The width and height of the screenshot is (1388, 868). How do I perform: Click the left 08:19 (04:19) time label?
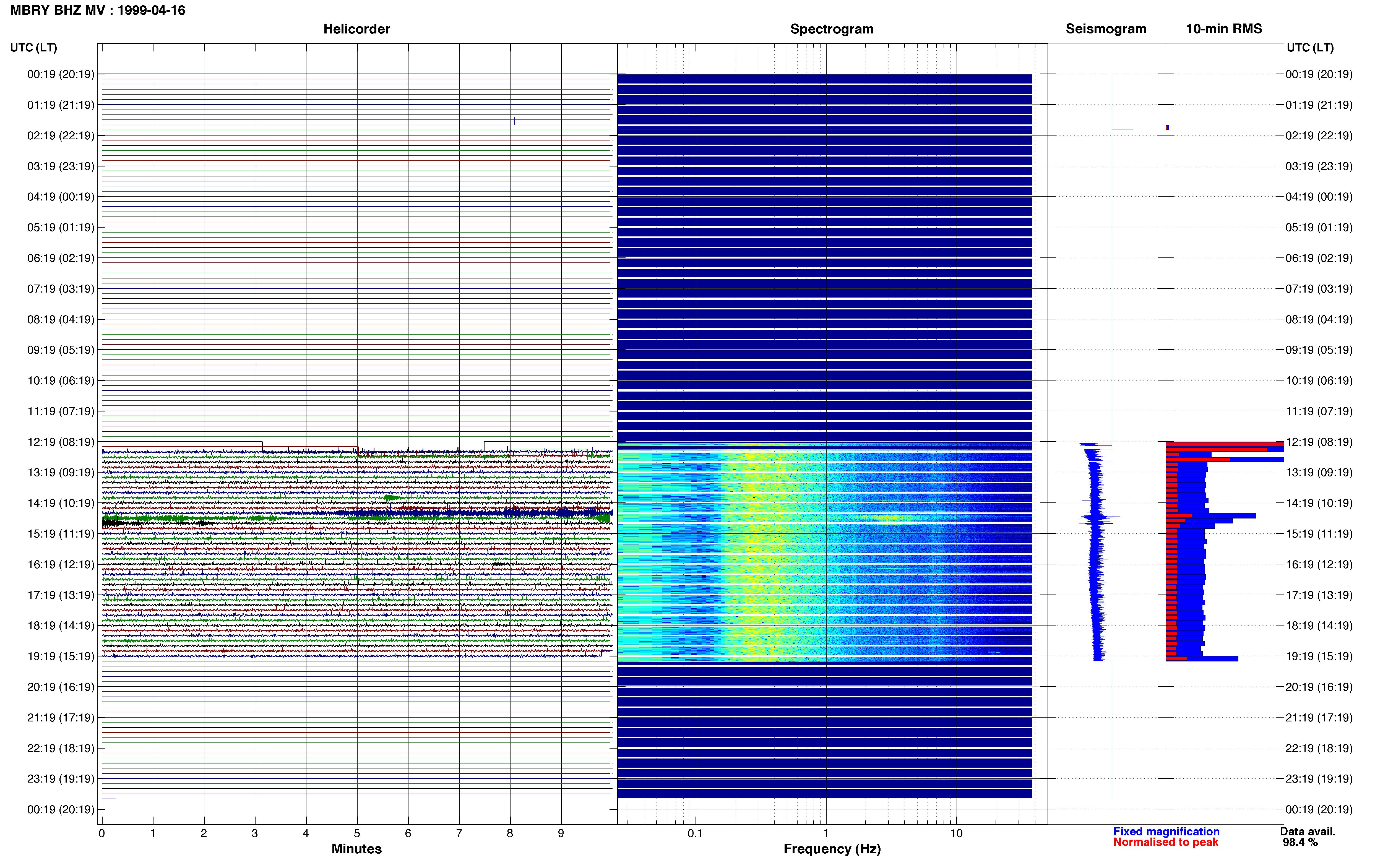(x=61, y=319)
